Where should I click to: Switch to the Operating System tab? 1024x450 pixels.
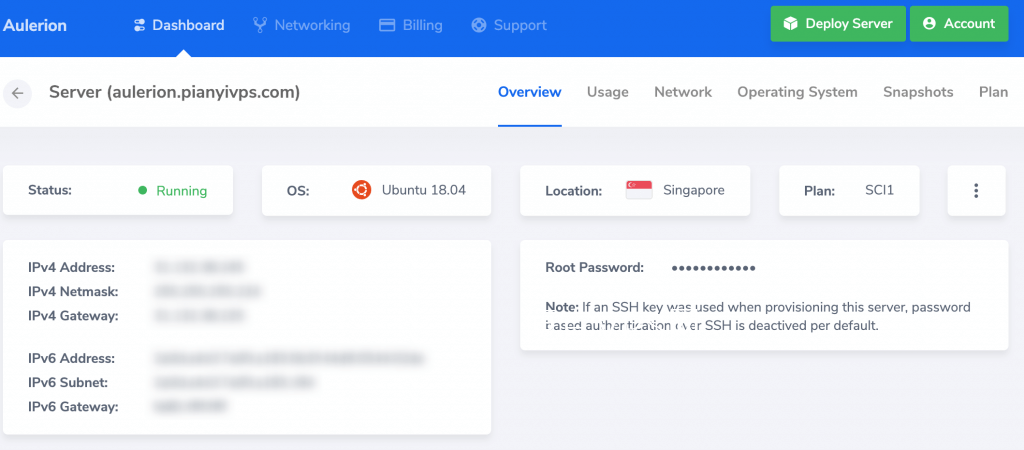point(797,92)
